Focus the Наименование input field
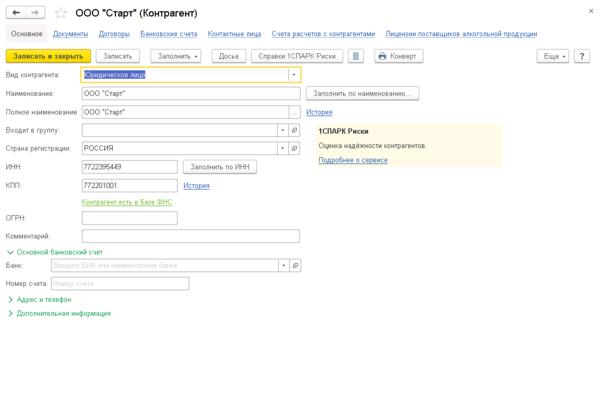The width and height of the screenshot is (600, 393). coord(191,93)
